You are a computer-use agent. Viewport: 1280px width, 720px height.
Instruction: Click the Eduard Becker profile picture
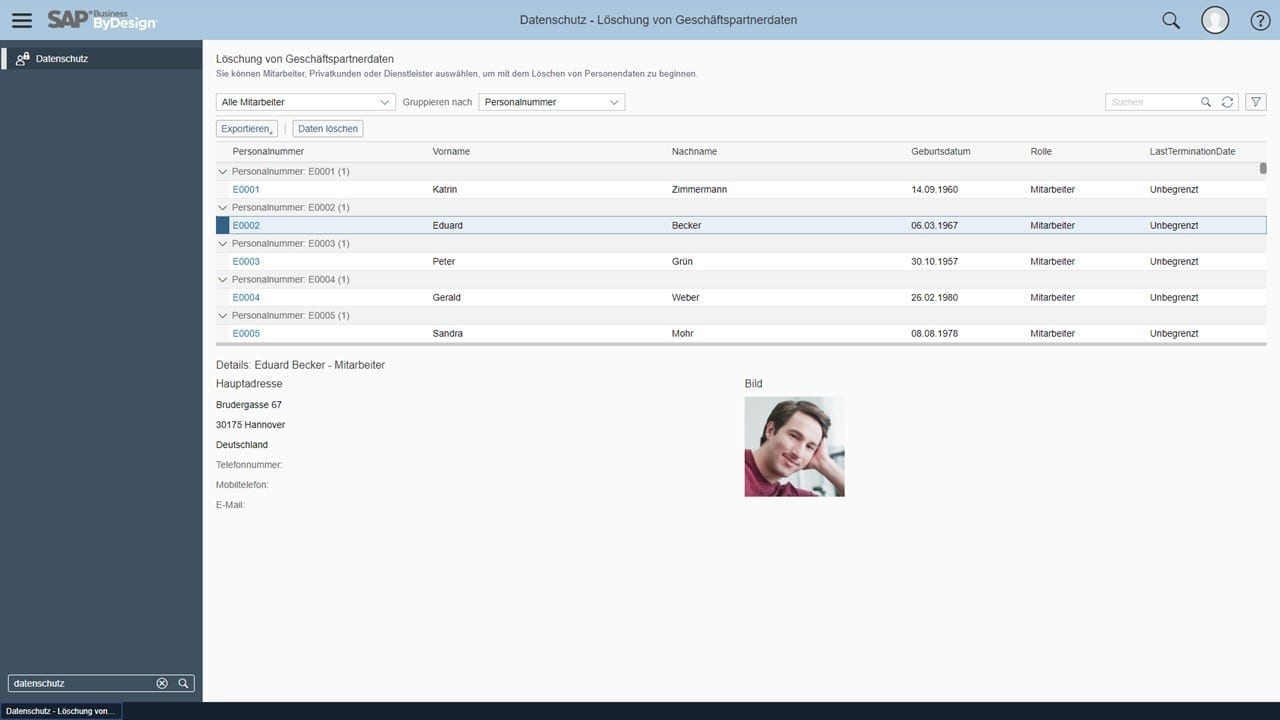(794, 447)
